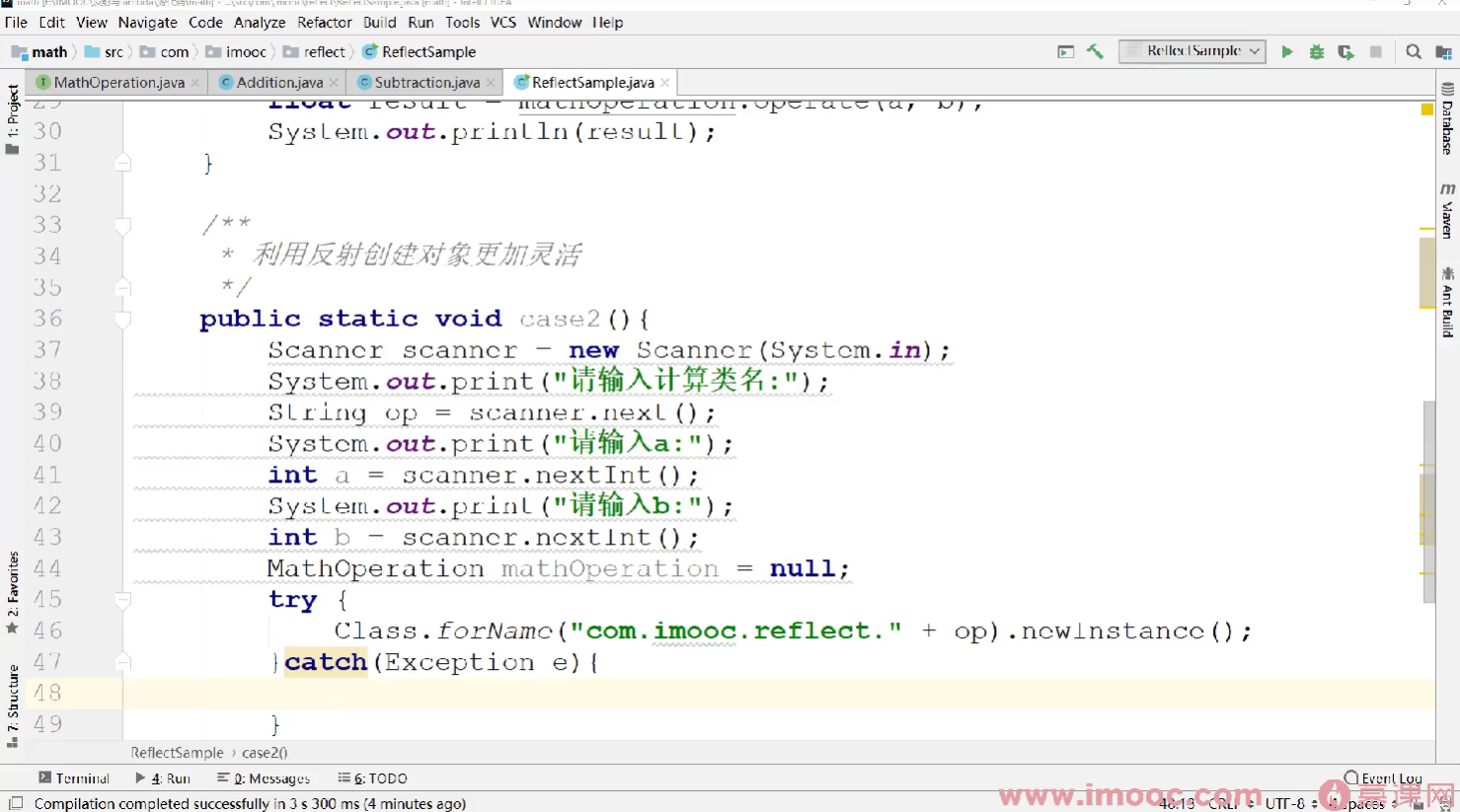Open the Analyze menu
The width and height of the screenshot is (1460, 812).
[x=260, y=22]
